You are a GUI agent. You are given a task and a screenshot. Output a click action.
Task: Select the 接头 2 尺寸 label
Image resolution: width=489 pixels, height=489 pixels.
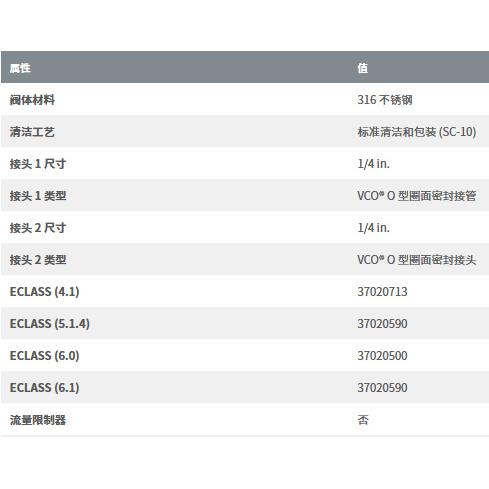38,228
